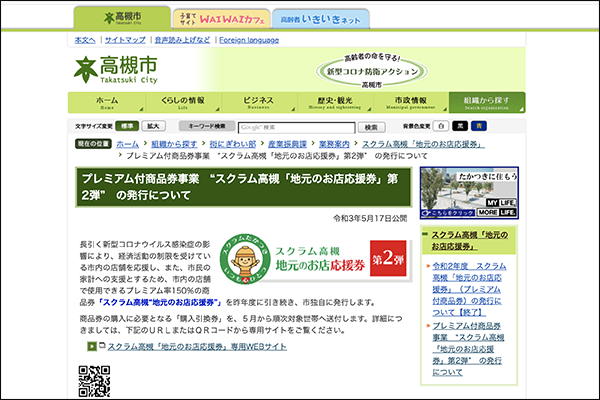Switch background color to white (白)
600x400 pixels.
[x=441, y=126]
